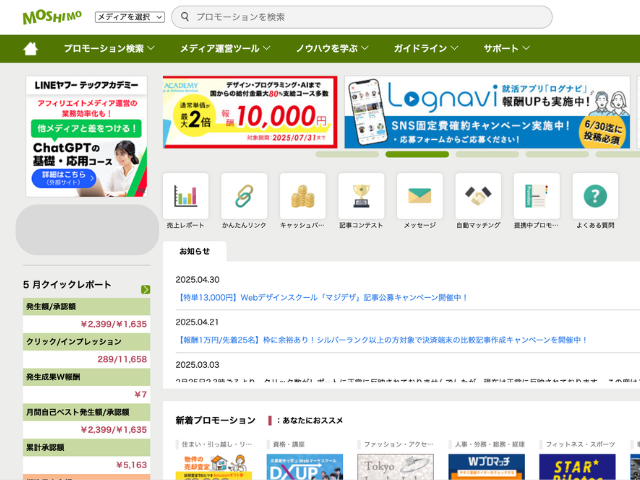Open the 報酬10,000円 academy banner
This screenshot has height=480, width=640.
pyautogui.click(x=250, y=112)
